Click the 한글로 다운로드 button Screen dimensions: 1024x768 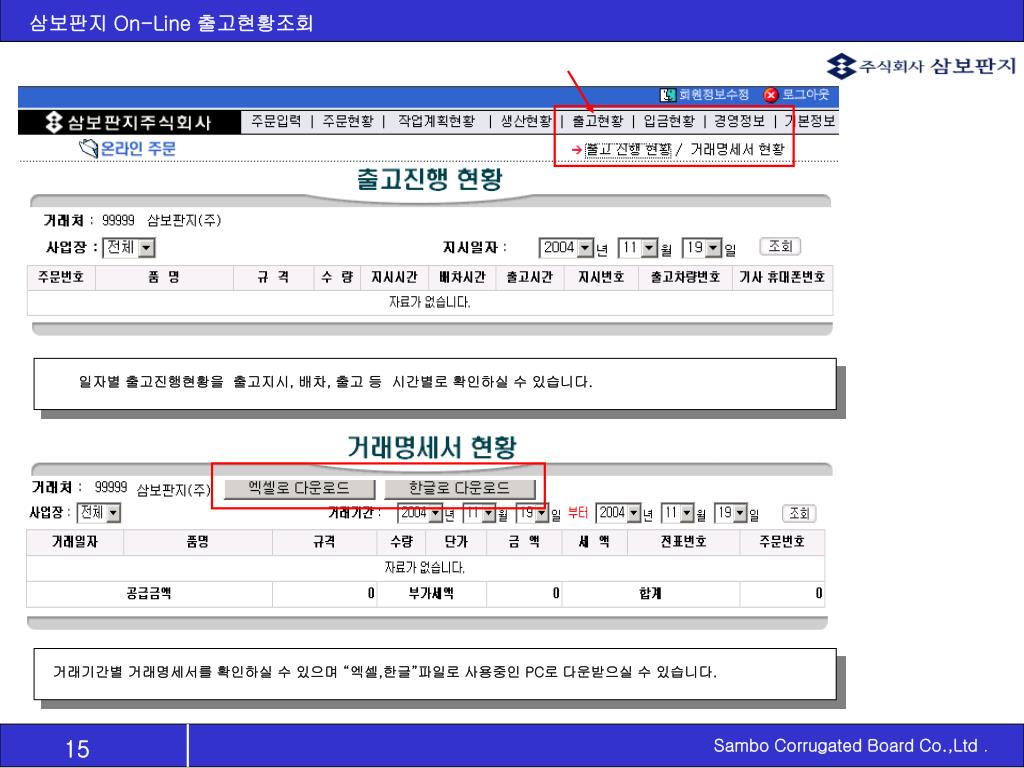(460, 488)
